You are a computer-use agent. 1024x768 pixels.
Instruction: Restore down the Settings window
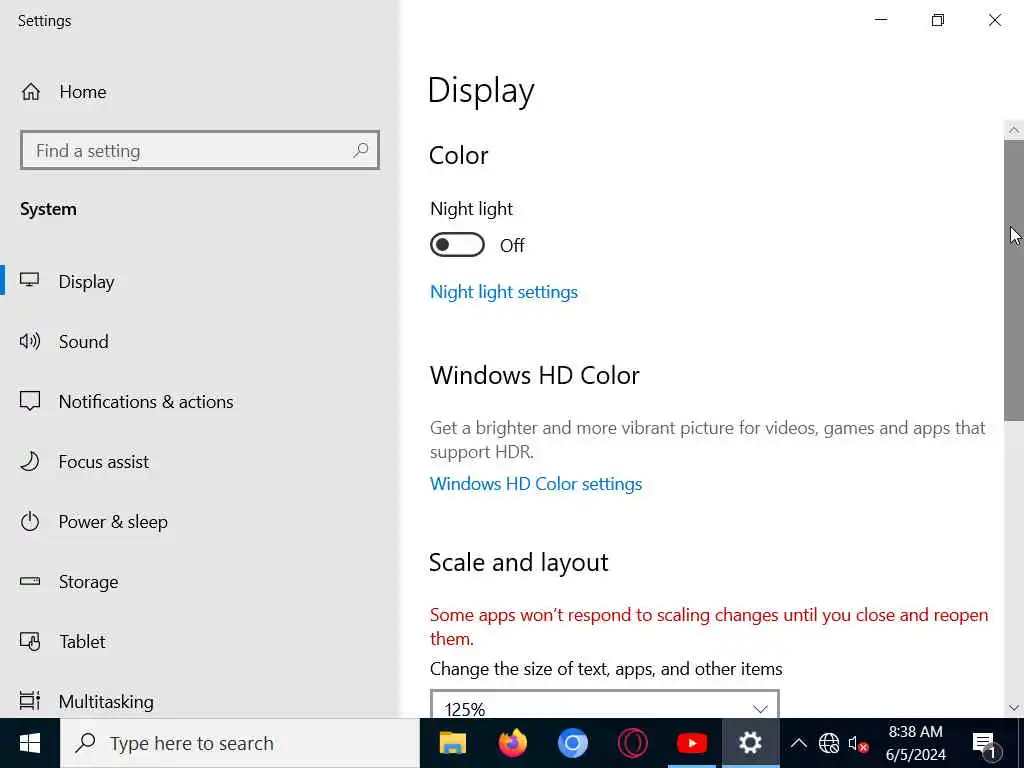pyautogui.click(x=938, y=20)
